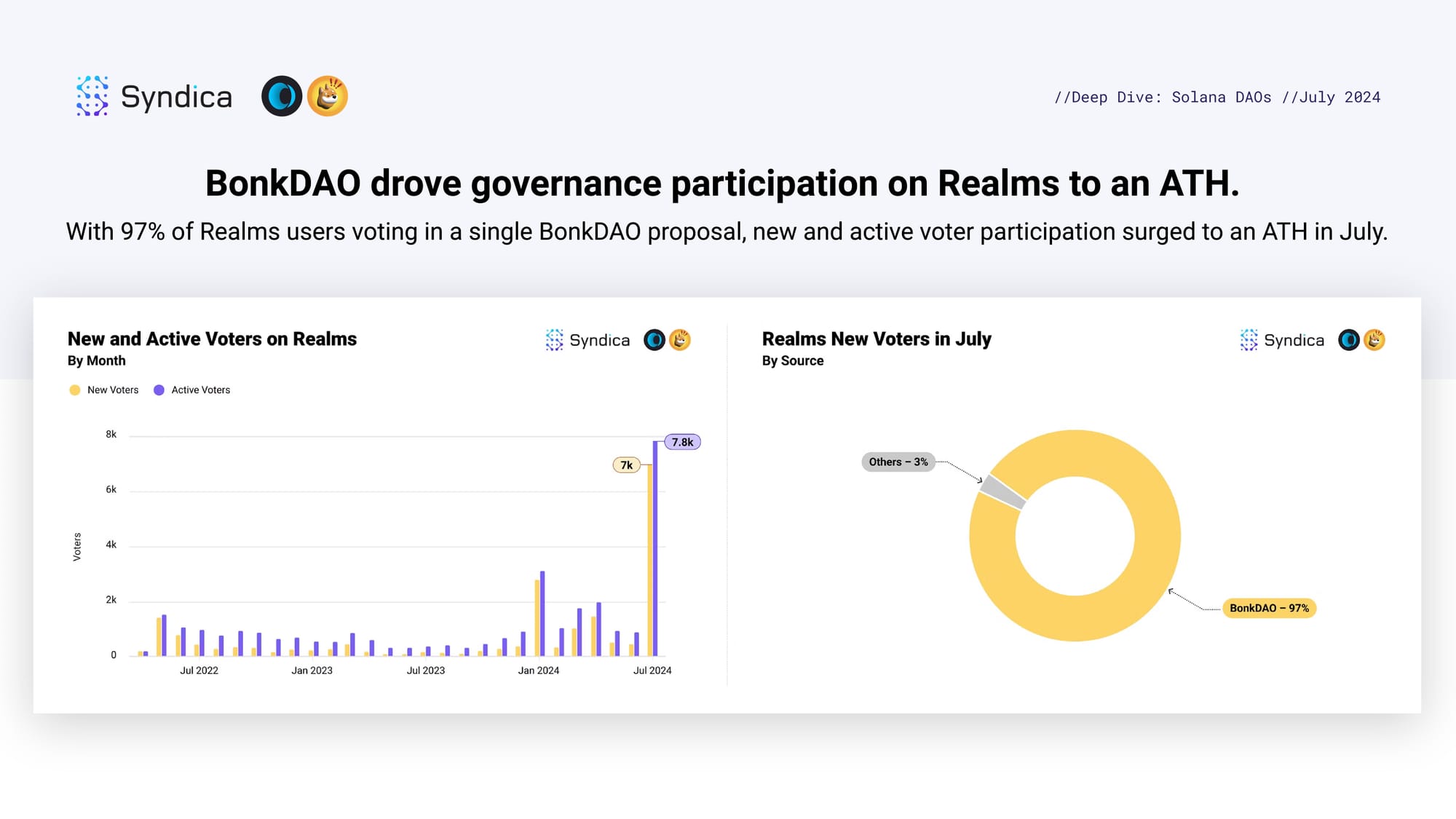The height and width of the screenshot is (819, 1456).
Task: Click the tall yellow July 2024 bar
Action: tap(649, 560)
